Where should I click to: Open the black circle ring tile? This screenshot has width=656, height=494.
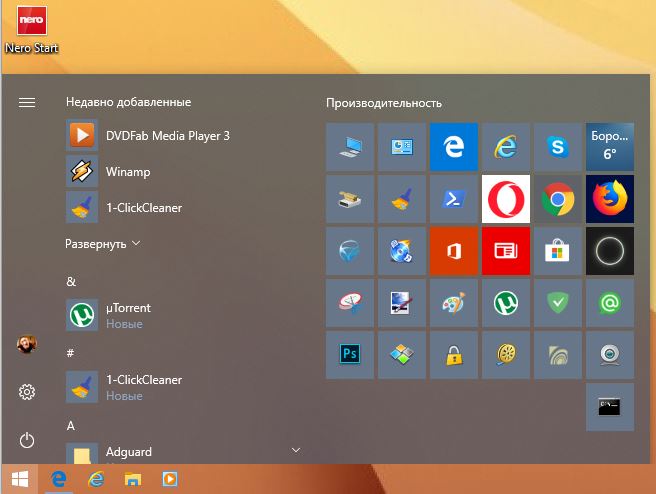pos(610,251)
